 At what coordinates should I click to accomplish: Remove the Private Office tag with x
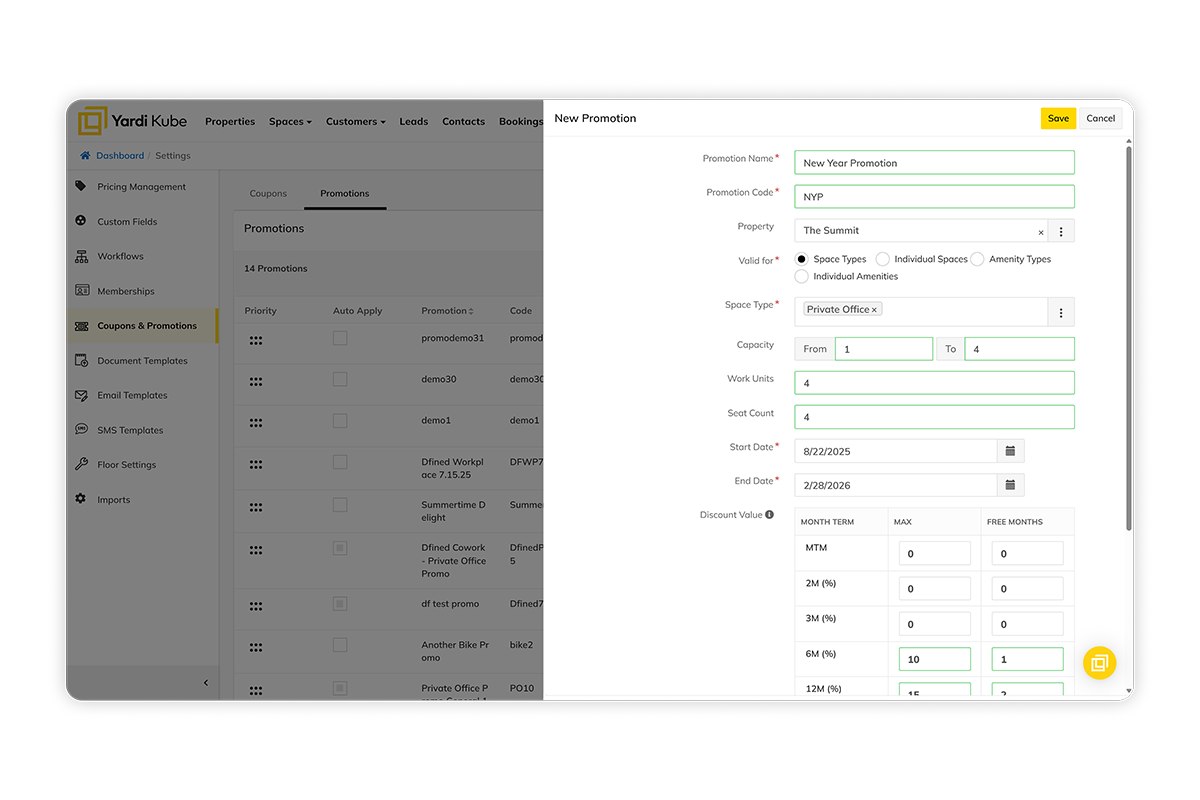pos(874,310)
